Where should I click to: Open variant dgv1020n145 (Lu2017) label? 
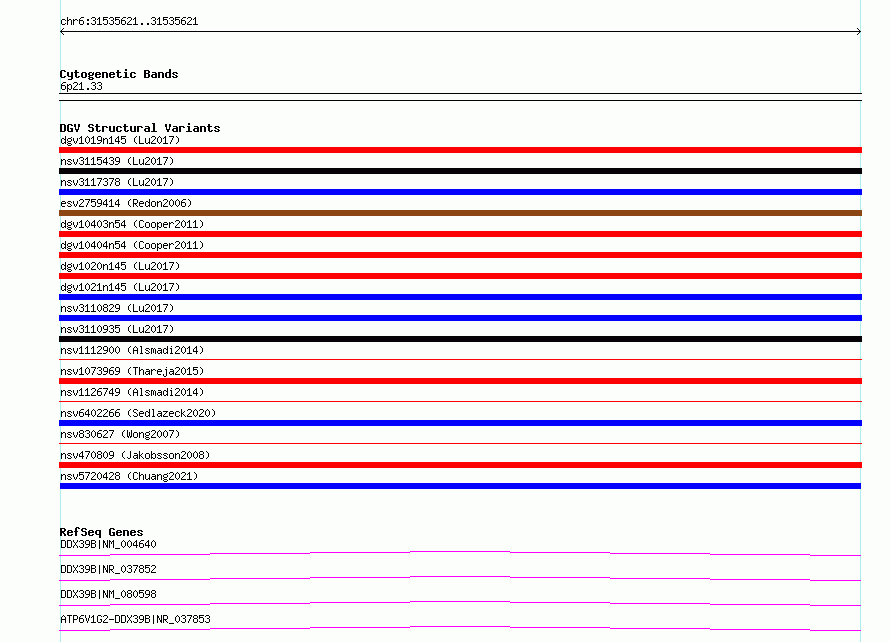(120, 266)
